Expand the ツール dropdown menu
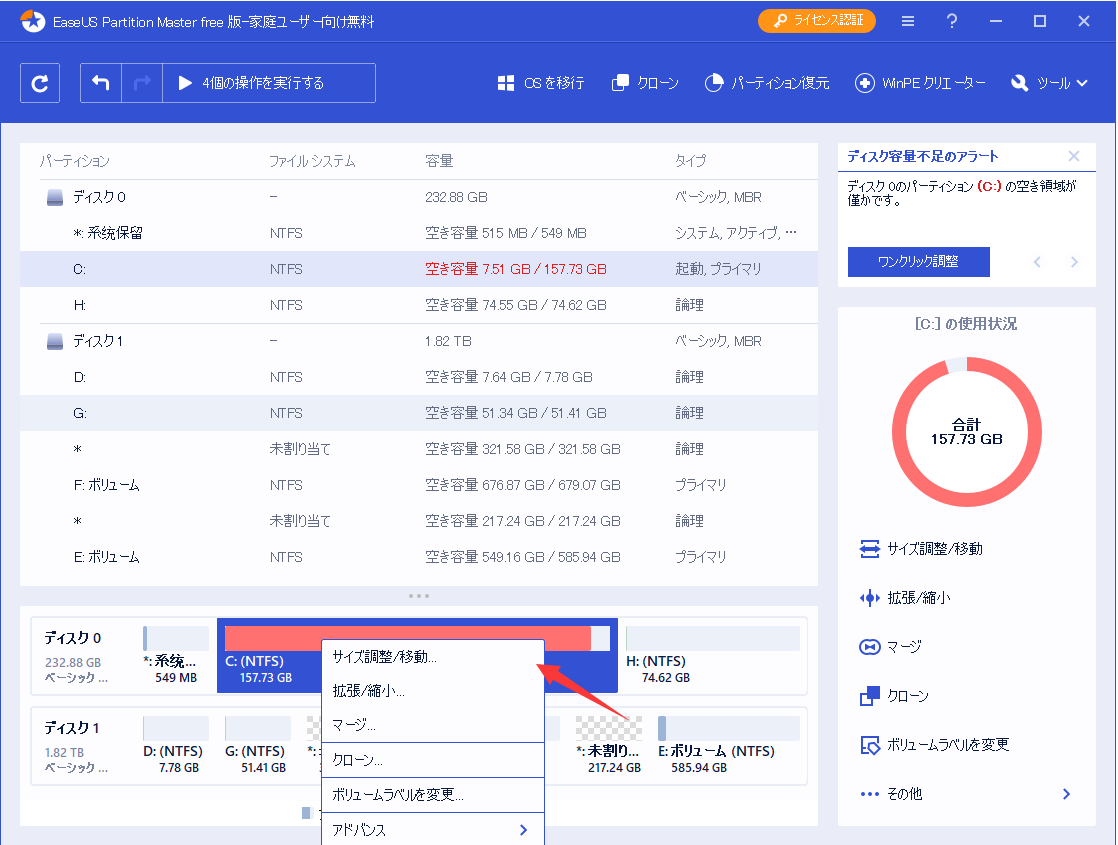Image resolution: width=1118 pixels, height=845 pixels. click(1049, 83)
